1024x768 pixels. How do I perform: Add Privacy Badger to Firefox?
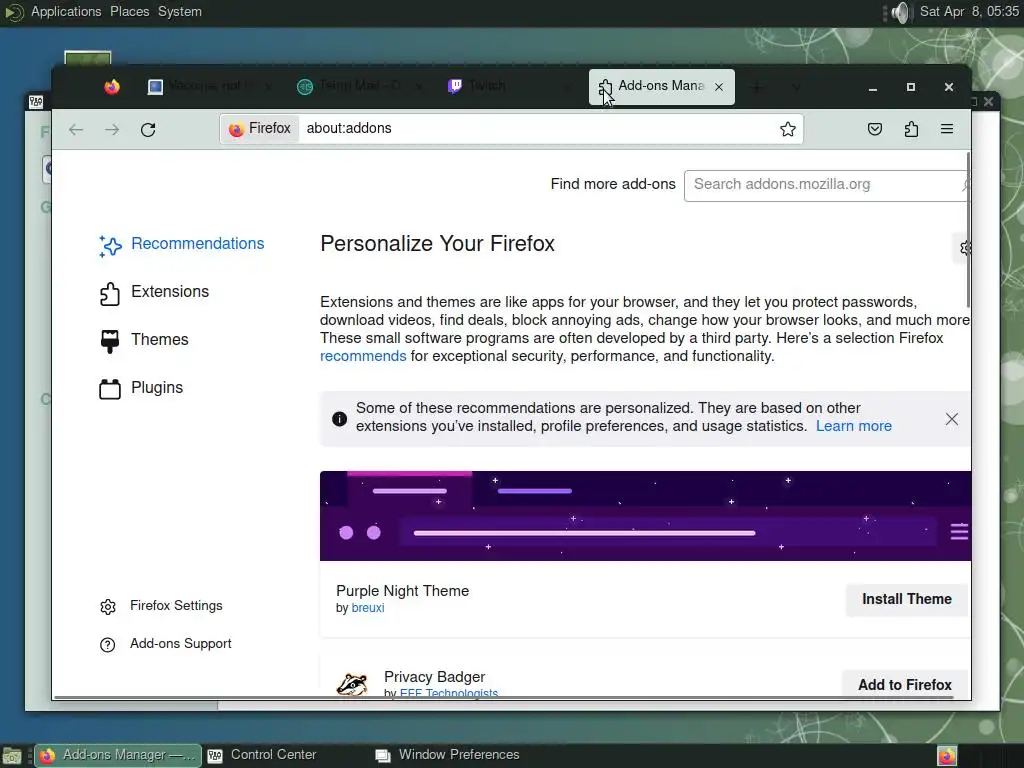904,684
